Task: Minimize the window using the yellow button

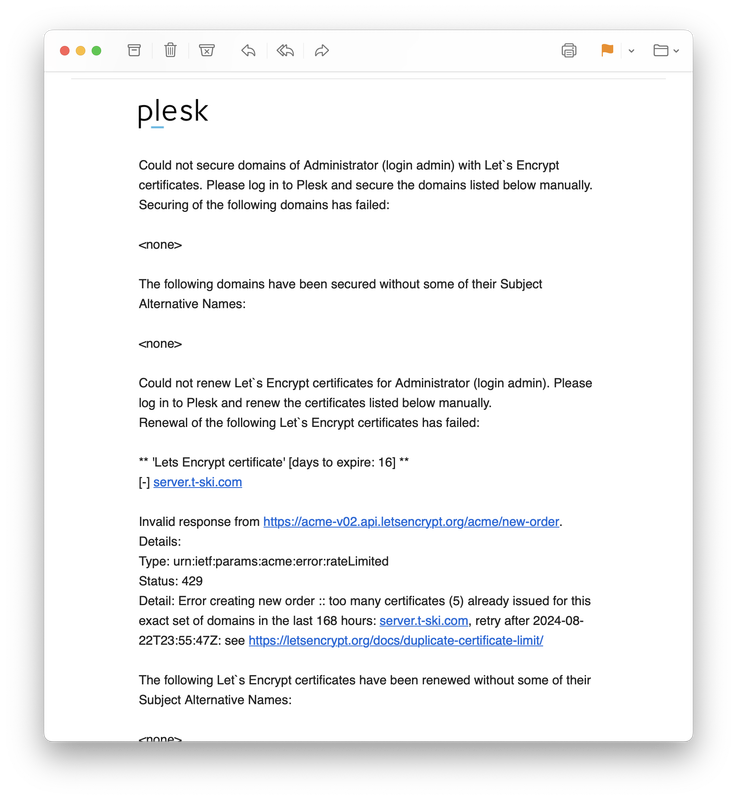Action: pos(81,51)
